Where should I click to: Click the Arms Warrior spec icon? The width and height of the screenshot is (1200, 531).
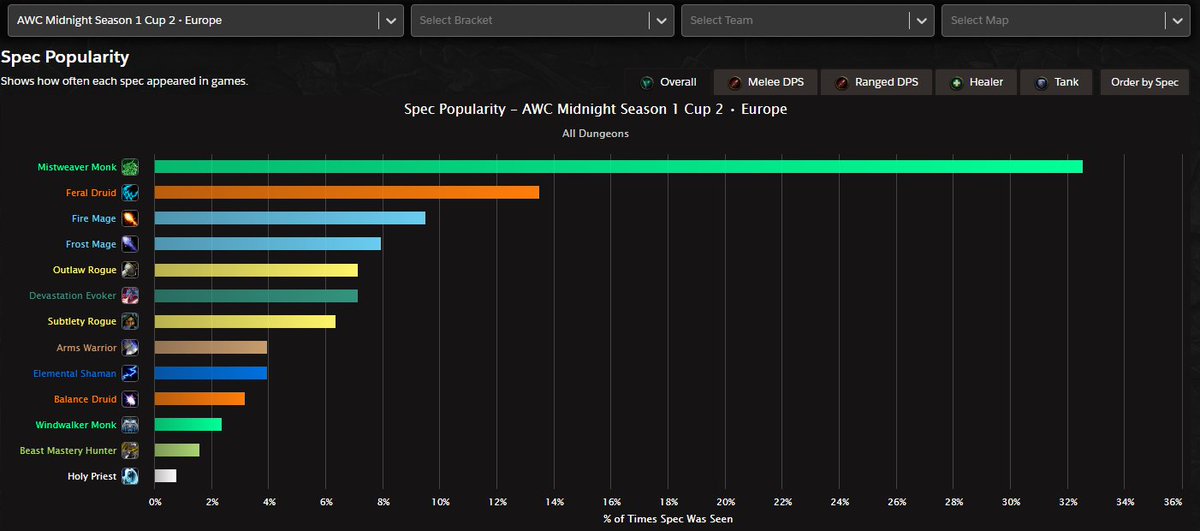[x=130, y=347]
